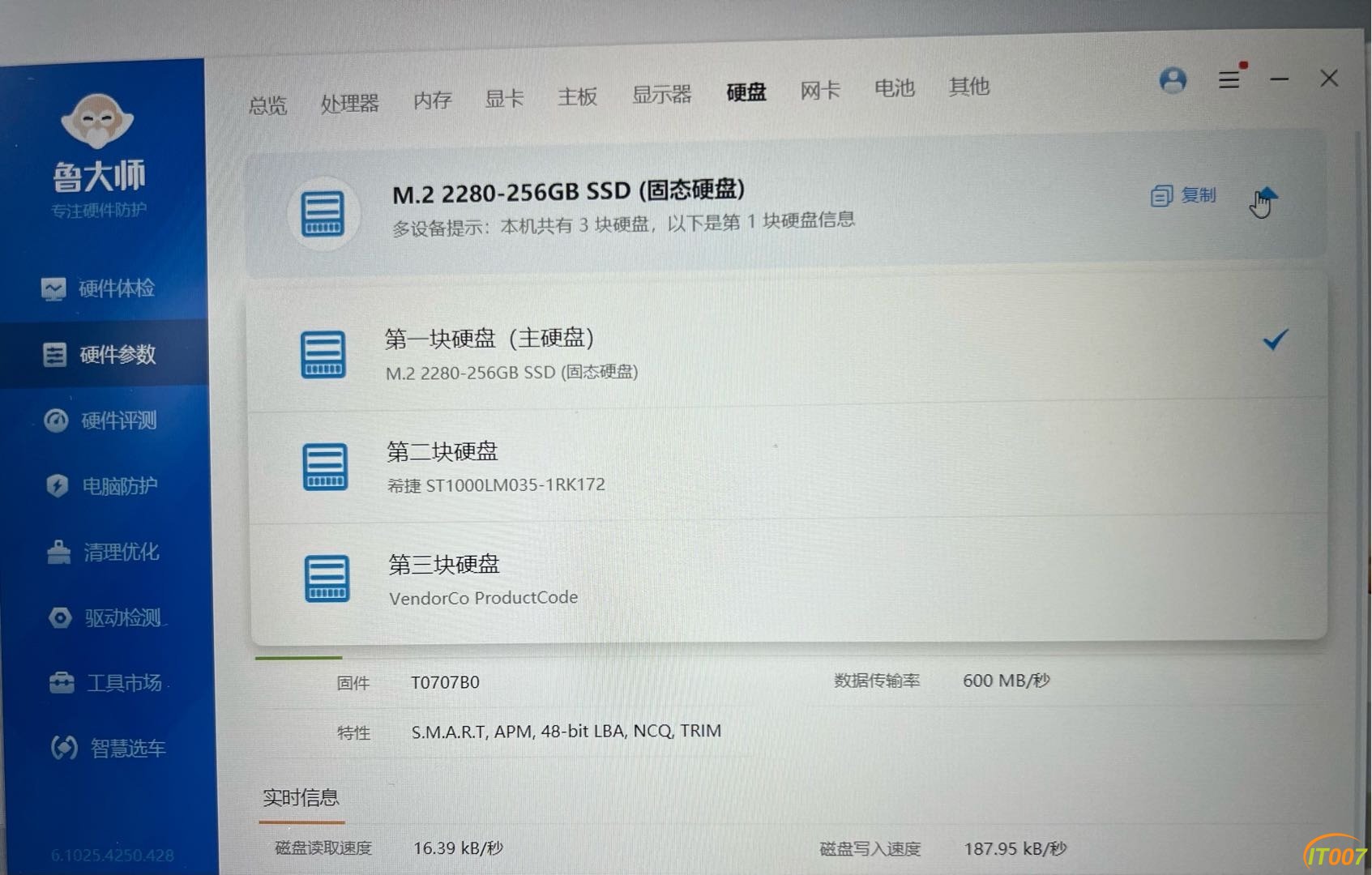1372x875 pixels.
Task: Click the 特性 label
Action: point(354,733)
